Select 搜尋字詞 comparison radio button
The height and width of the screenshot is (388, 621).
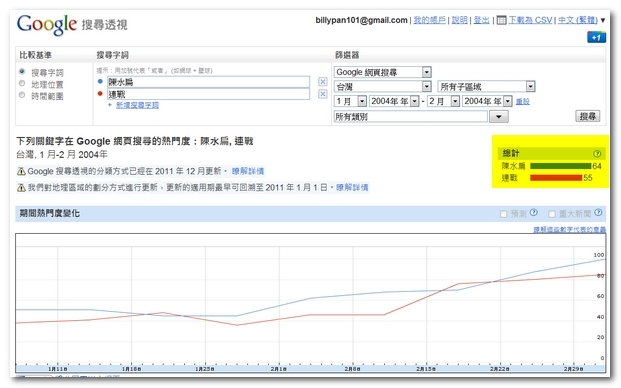pos(22,72)
